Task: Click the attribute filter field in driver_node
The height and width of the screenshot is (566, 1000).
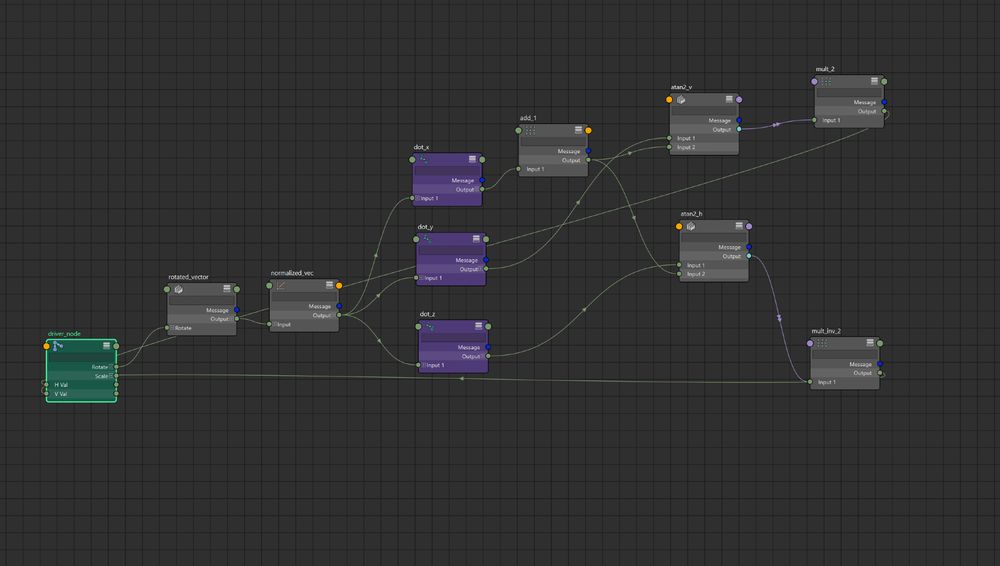Action: pyautogui.click(x=81, y=357)
